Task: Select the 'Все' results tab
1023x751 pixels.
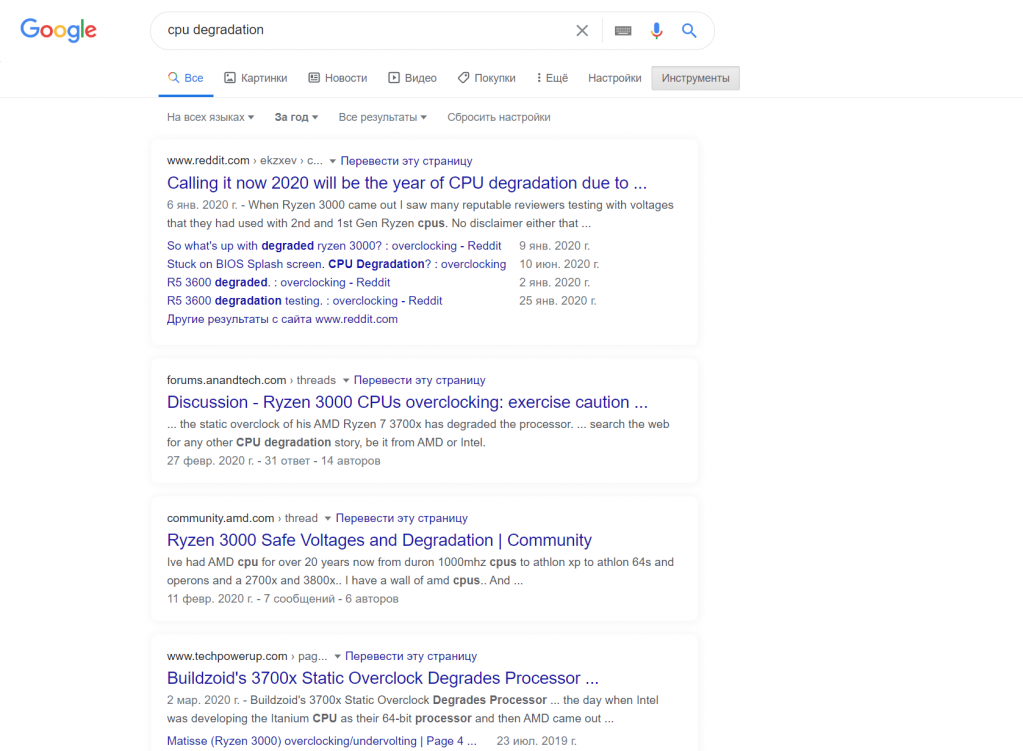Action: (x=186, y=78)
